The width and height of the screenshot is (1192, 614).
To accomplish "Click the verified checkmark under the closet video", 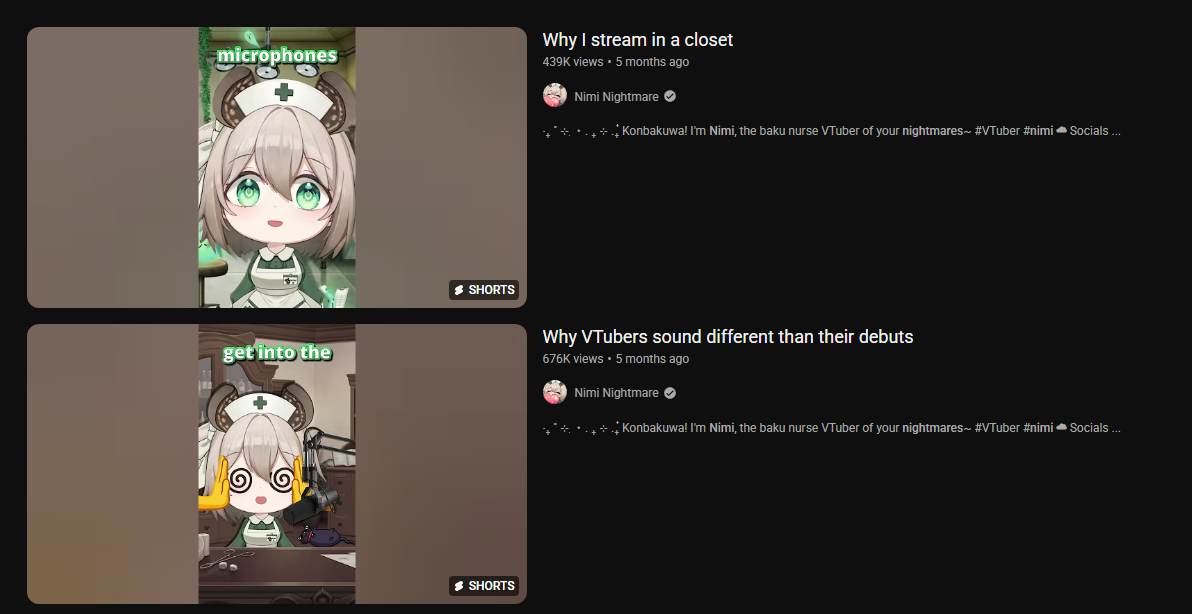I will tap(670, 97).
